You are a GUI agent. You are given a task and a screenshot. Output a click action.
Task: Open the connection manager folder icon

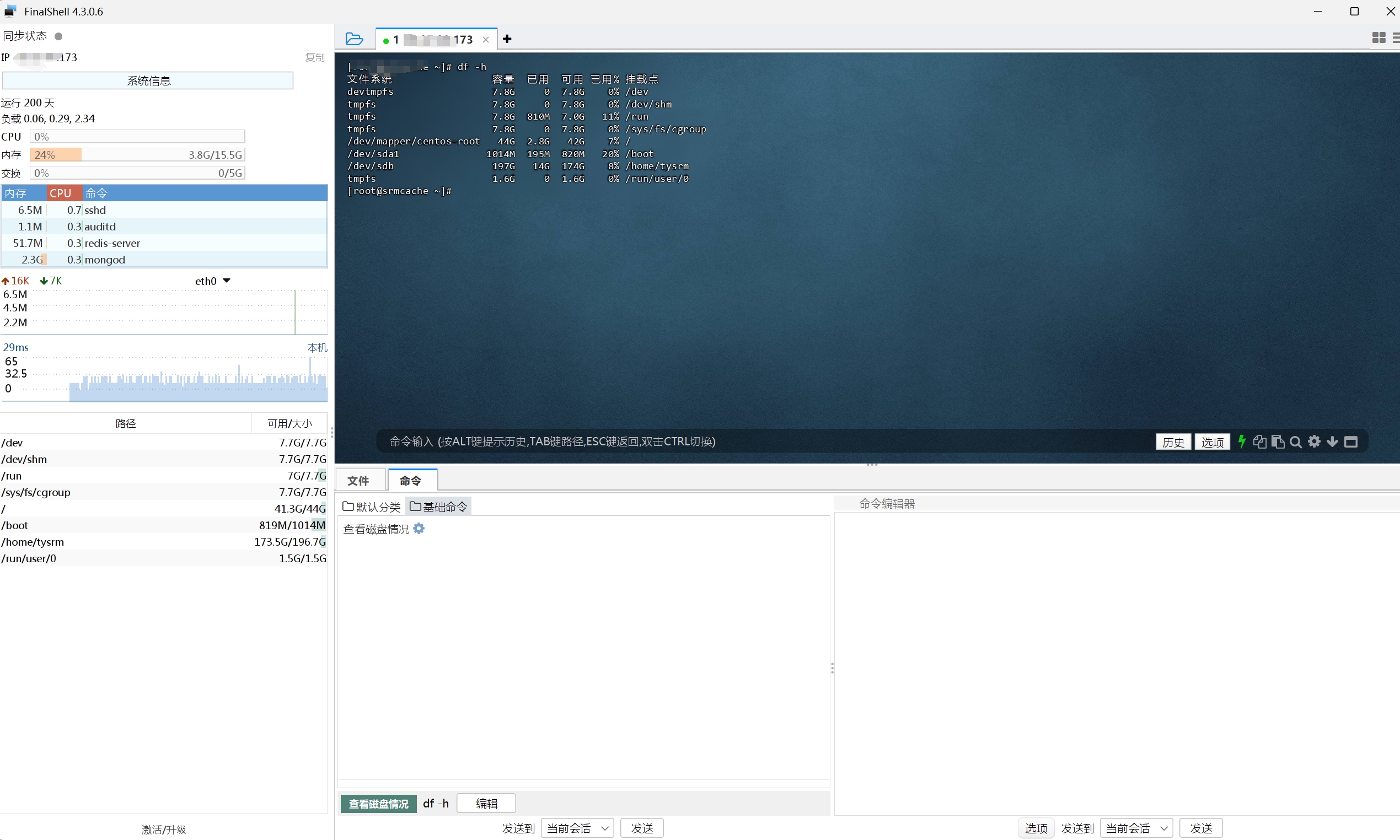point(355,39)
